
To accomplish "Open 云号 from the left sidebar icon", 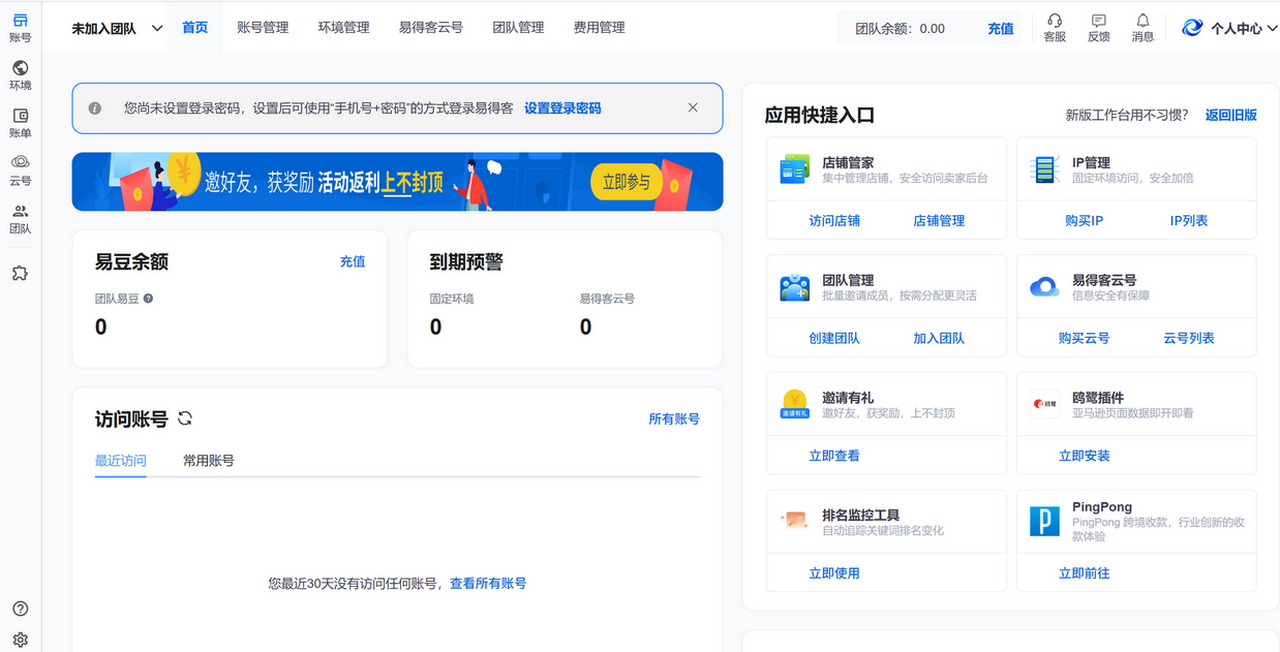I will pos(20,168).
